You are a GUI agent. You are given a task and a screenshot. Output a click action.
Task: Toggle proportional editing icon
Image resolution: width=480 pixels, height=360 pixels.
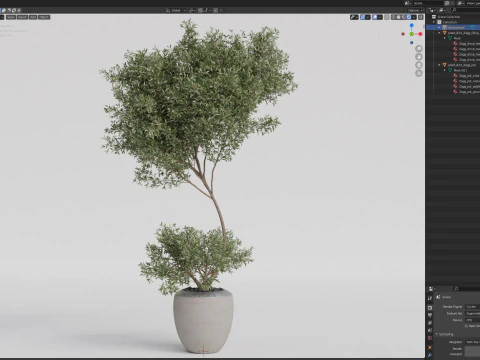coord(215,10)
